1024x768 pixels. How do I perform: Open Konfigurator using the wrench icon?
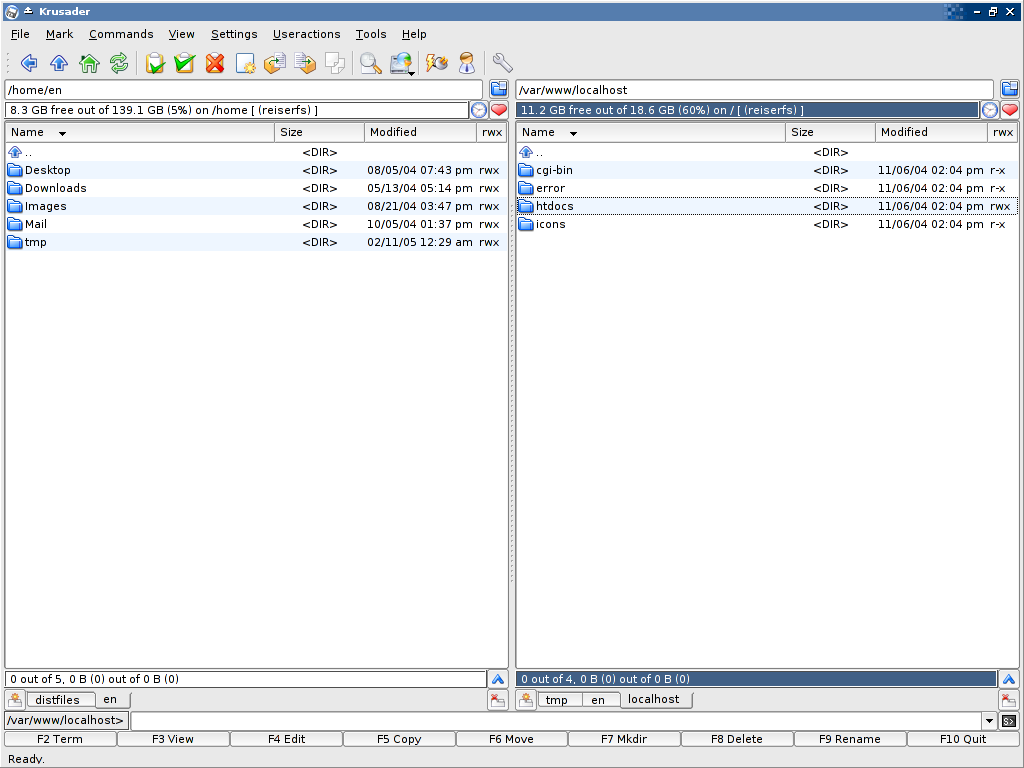502,63
